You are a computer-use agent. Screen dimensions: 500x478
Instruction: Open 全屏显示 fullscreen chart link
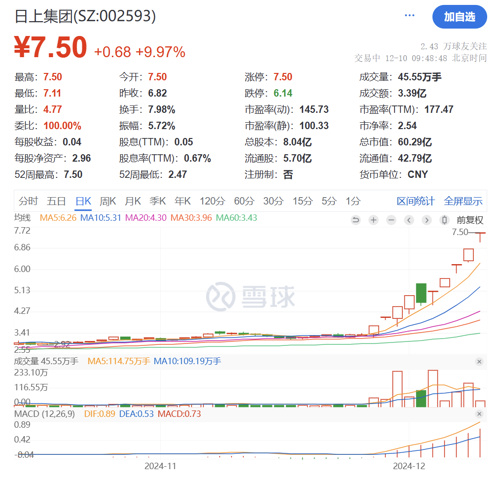click(463, 201)
